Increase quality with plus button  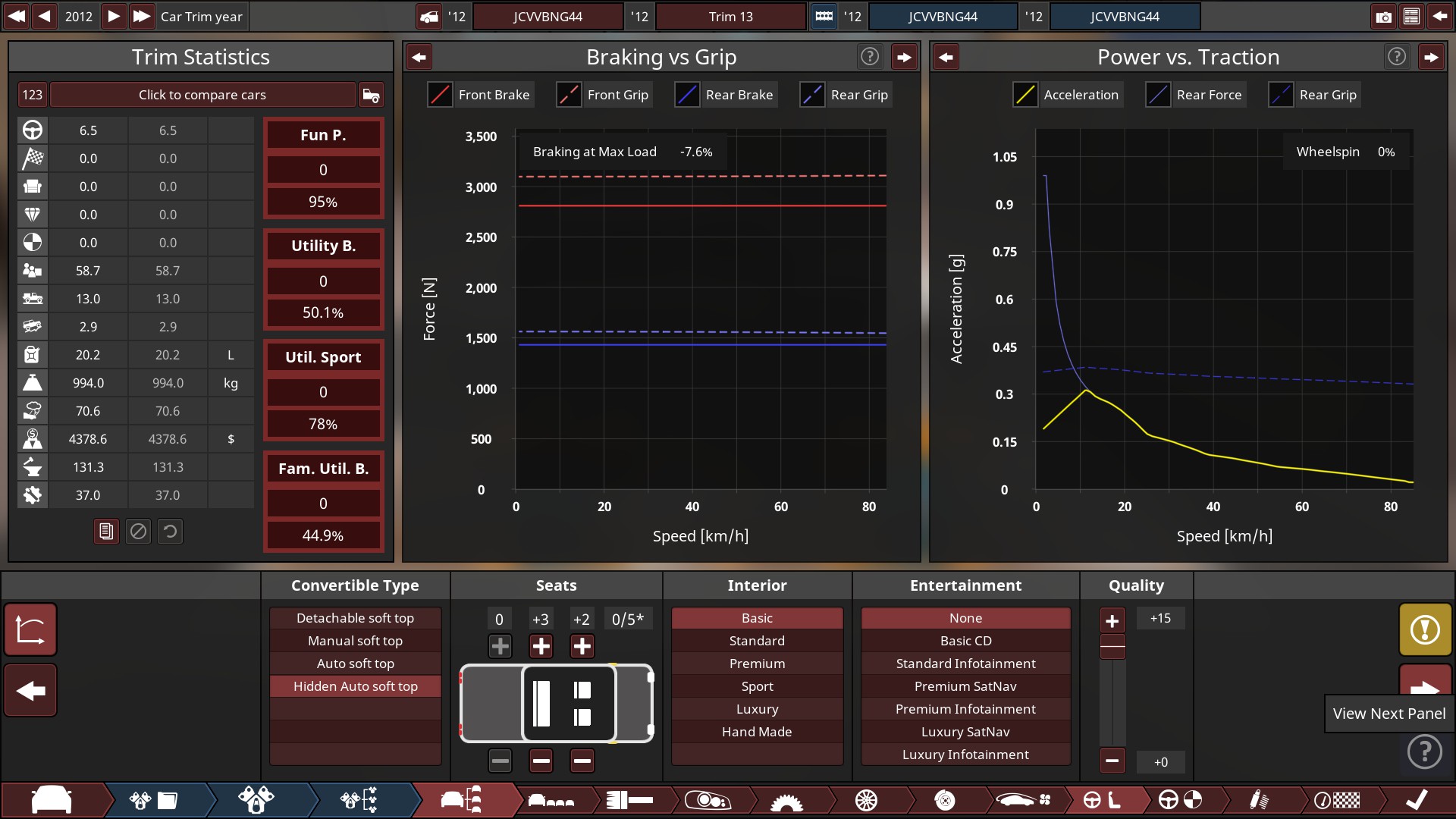[1112, 620]
